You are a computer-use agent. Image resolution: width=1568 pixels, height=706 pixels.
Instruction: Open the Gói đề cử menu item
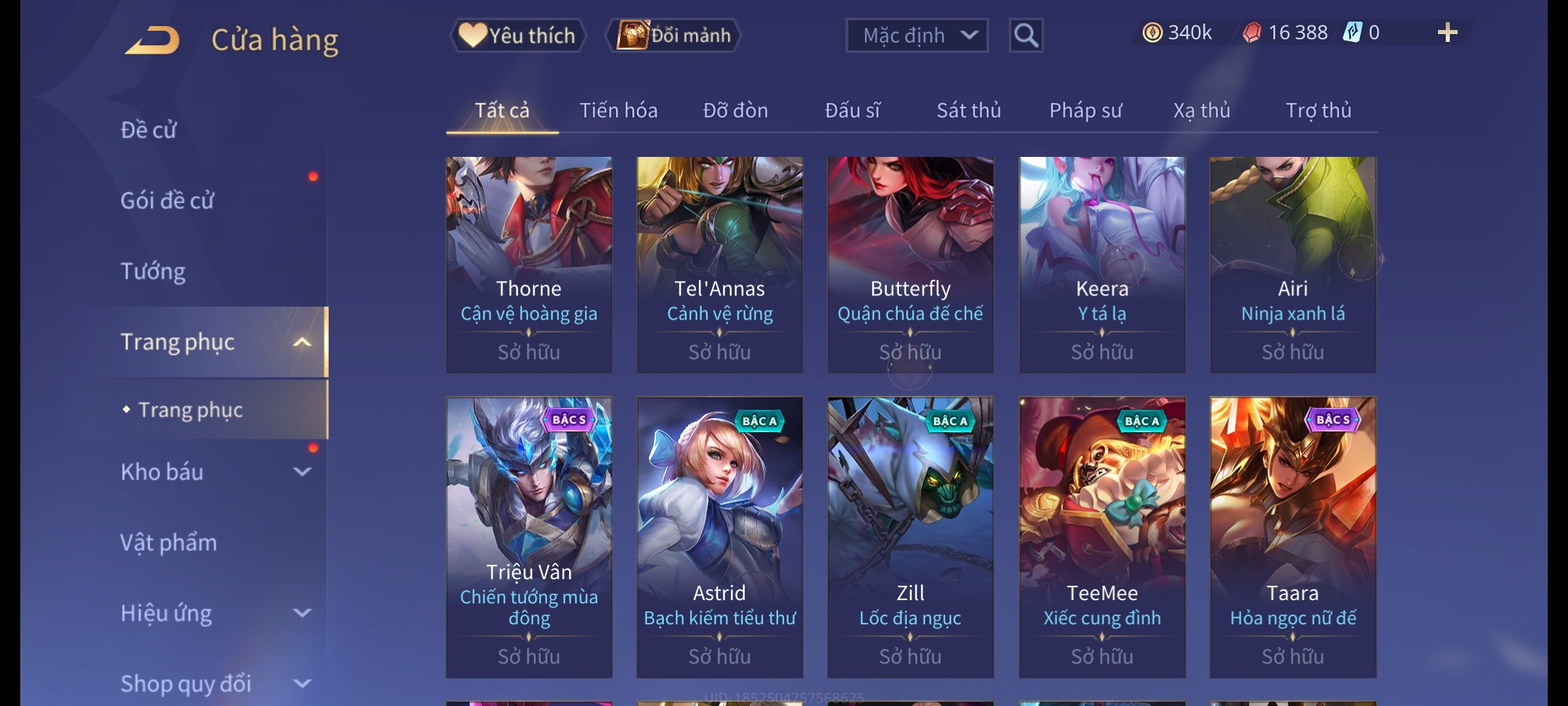(167, 200)
